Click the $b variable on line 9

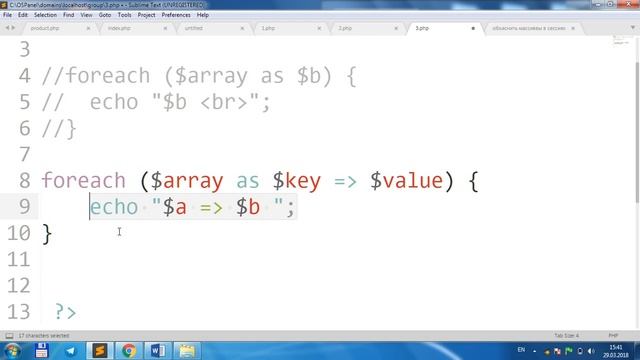tap(248, 207)
